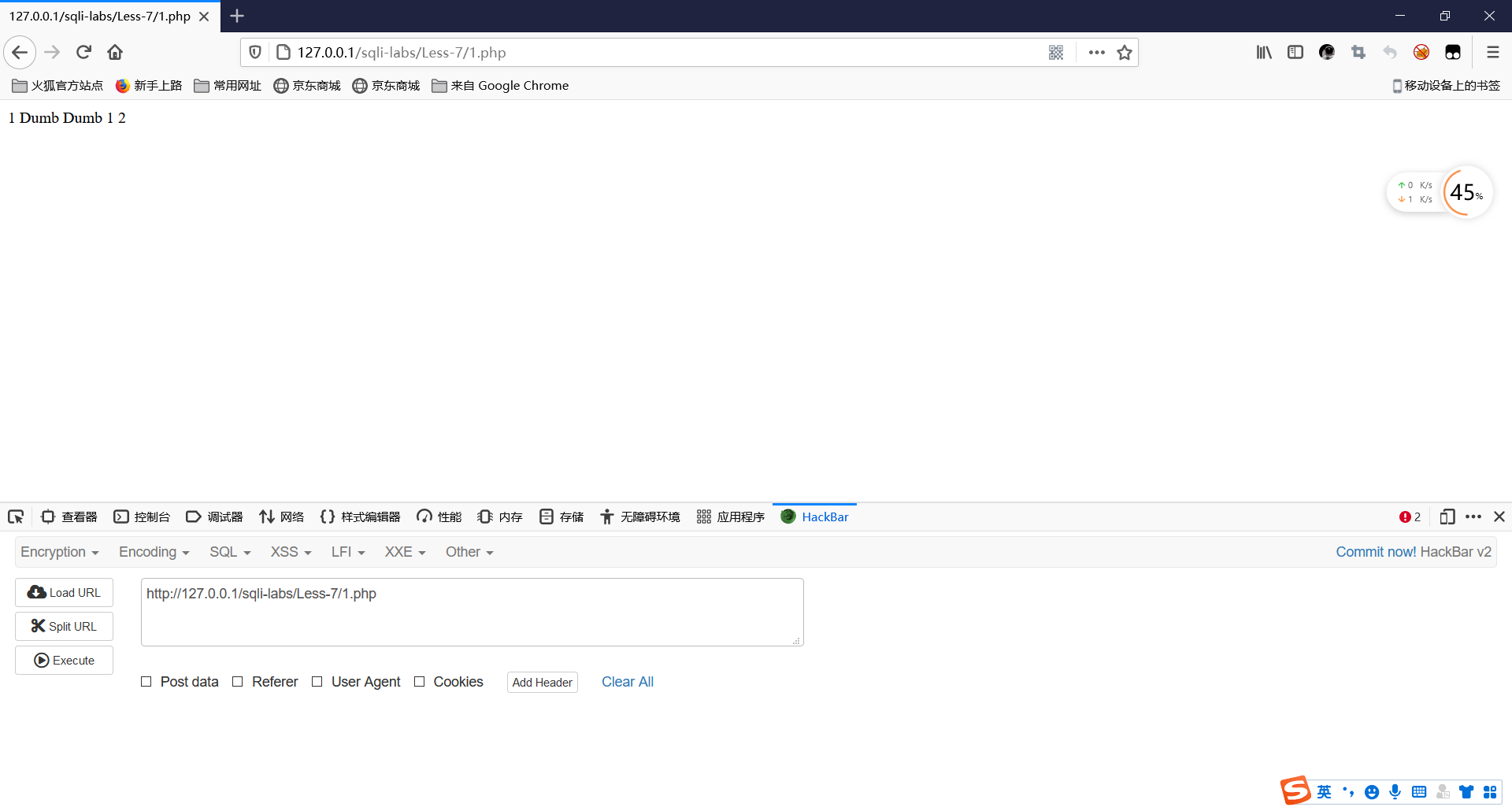
Task: Expand the Encoding dropdown
Action: pyautogui.click(x=154, y=552)
